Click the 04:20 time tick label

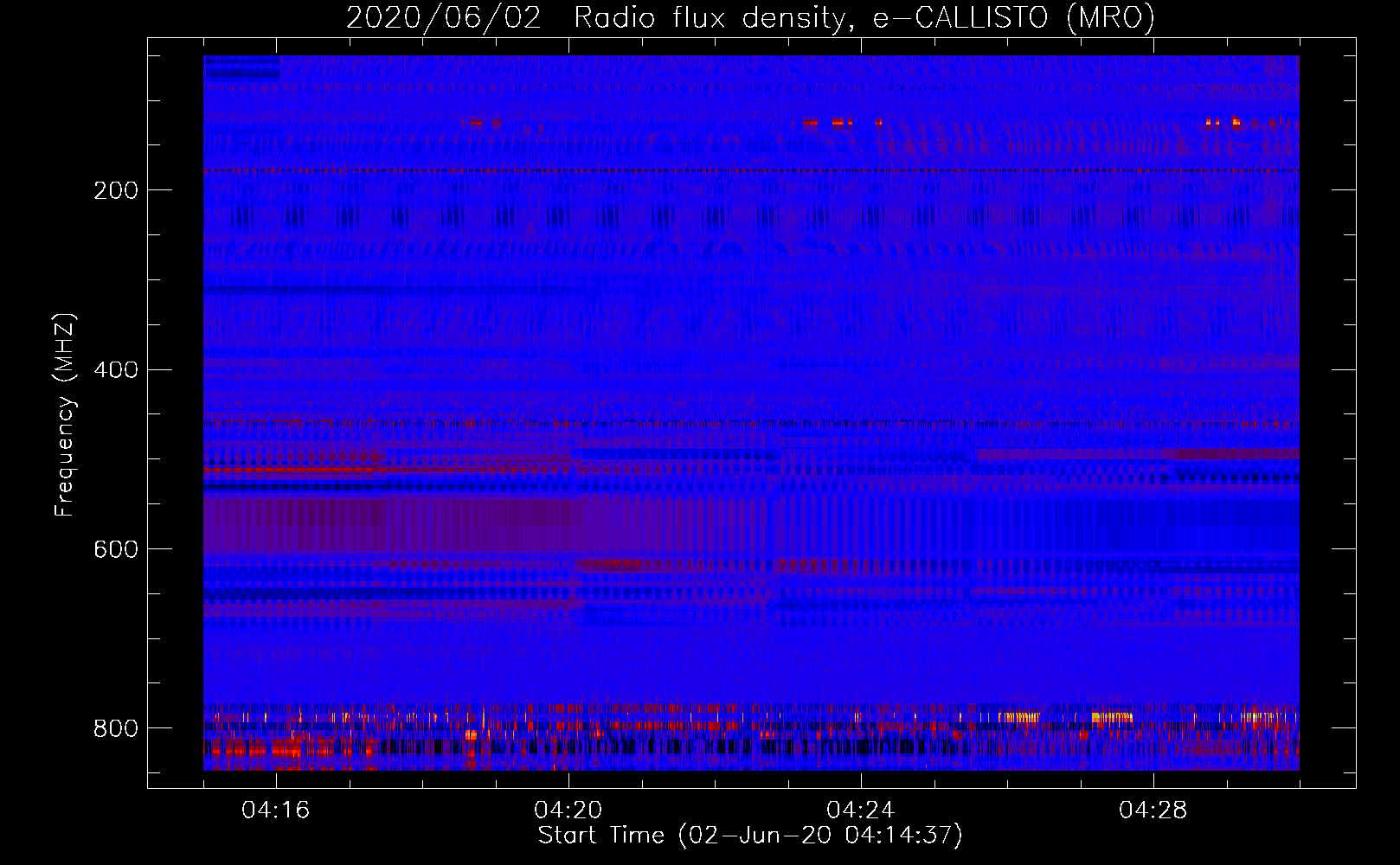(x=568, y=811)
